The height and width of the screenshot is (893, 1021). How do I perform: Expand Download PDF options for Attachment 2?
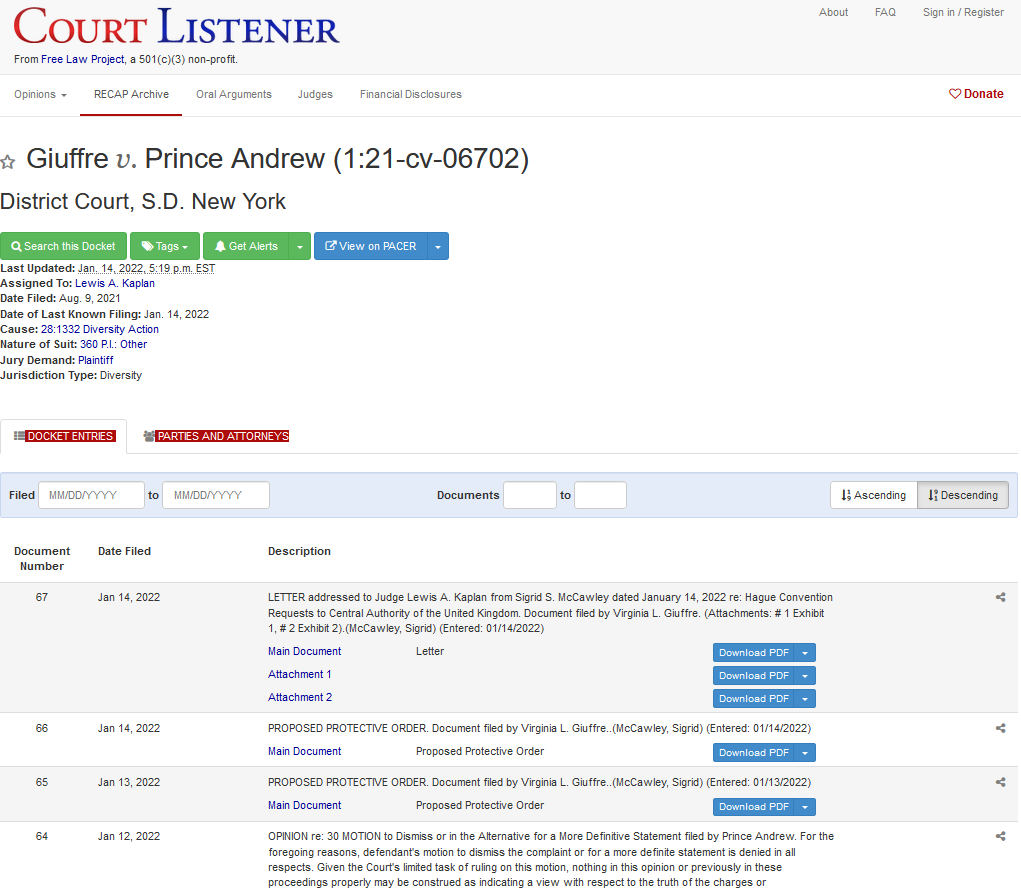click(805, 698)
